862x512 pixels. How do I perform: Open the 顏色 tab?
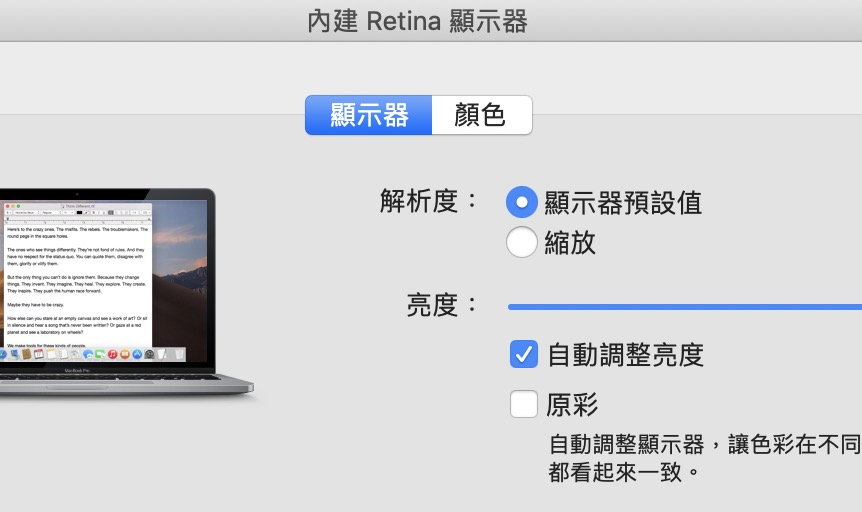[x=481, y=115]
